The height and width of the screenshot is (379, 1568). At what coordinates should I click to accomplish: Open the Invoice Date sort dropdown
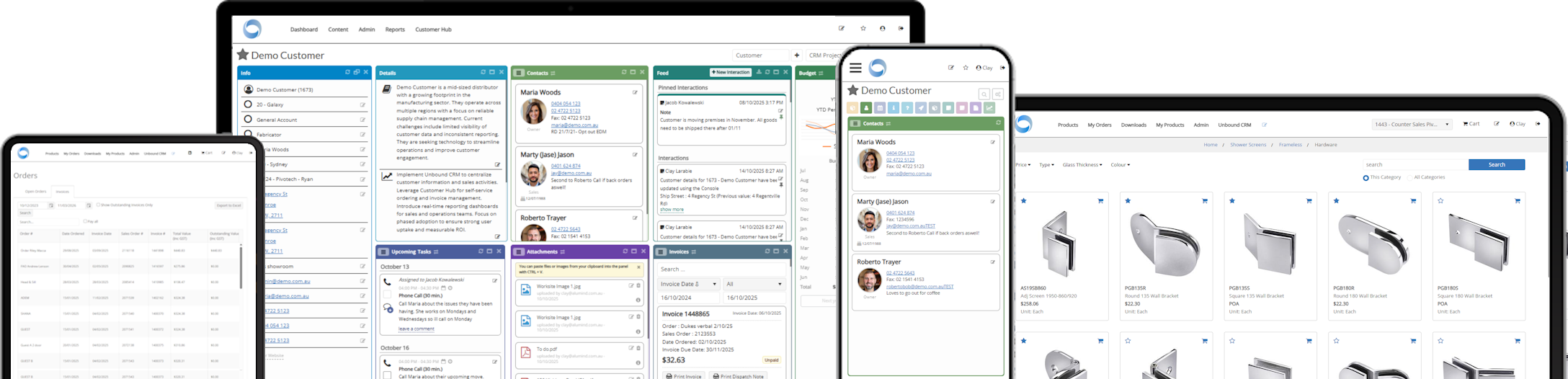coord(687,284)
